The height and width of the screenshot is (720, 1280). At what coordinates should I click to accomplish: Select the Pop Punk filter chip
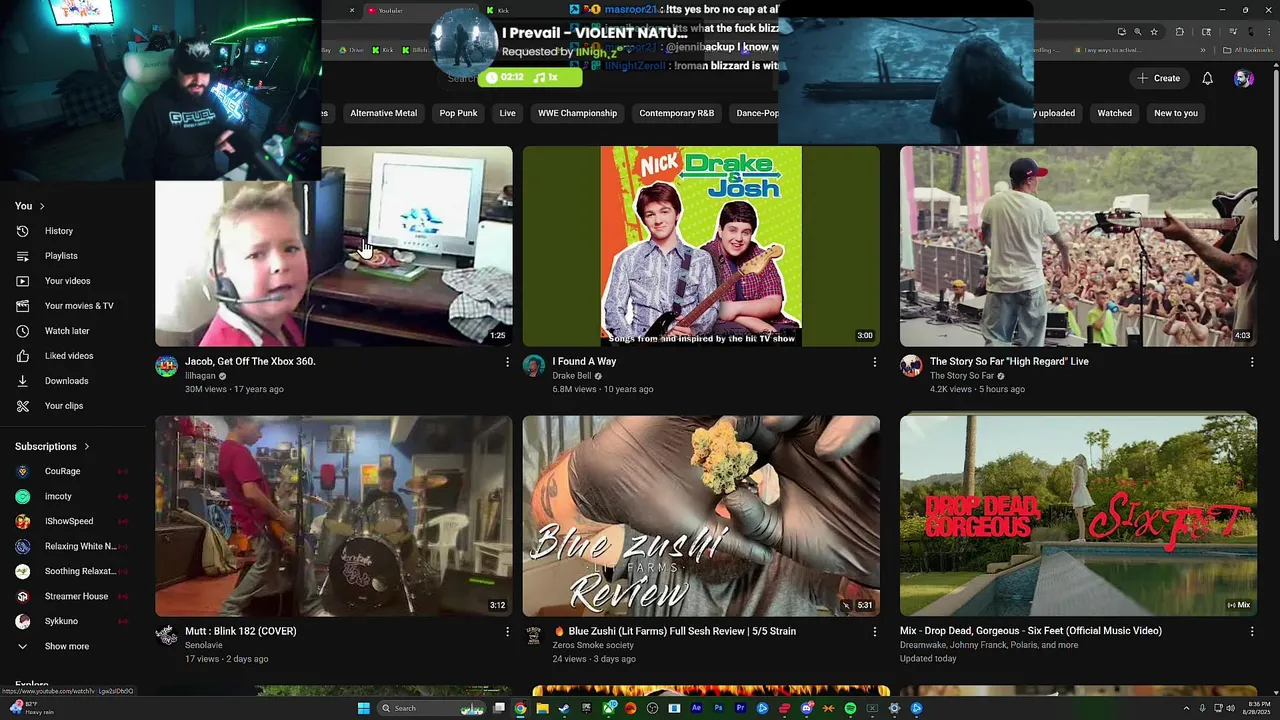458,113
